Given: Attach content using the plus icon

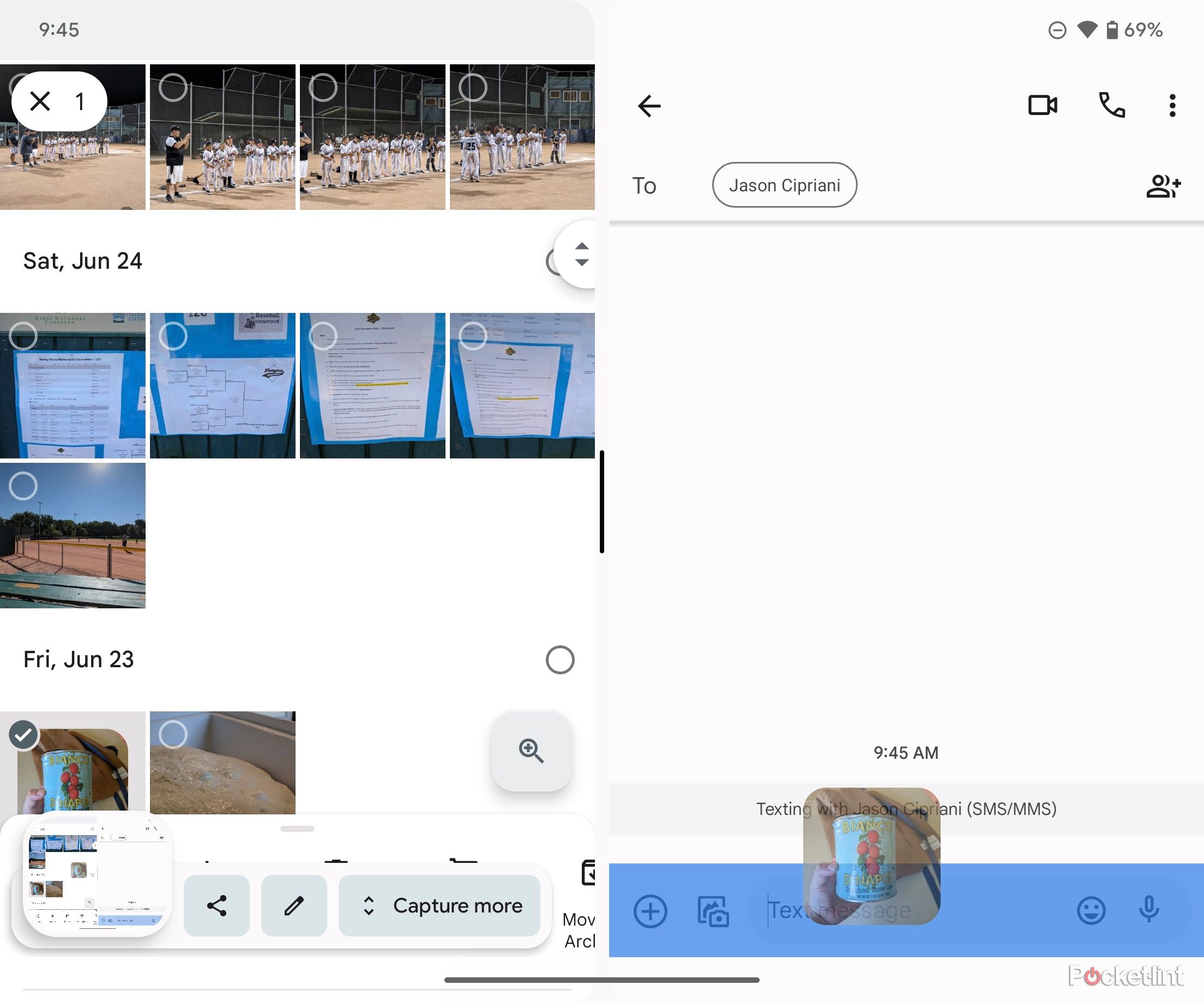Looking at the screenshot, I should [650, 911].
